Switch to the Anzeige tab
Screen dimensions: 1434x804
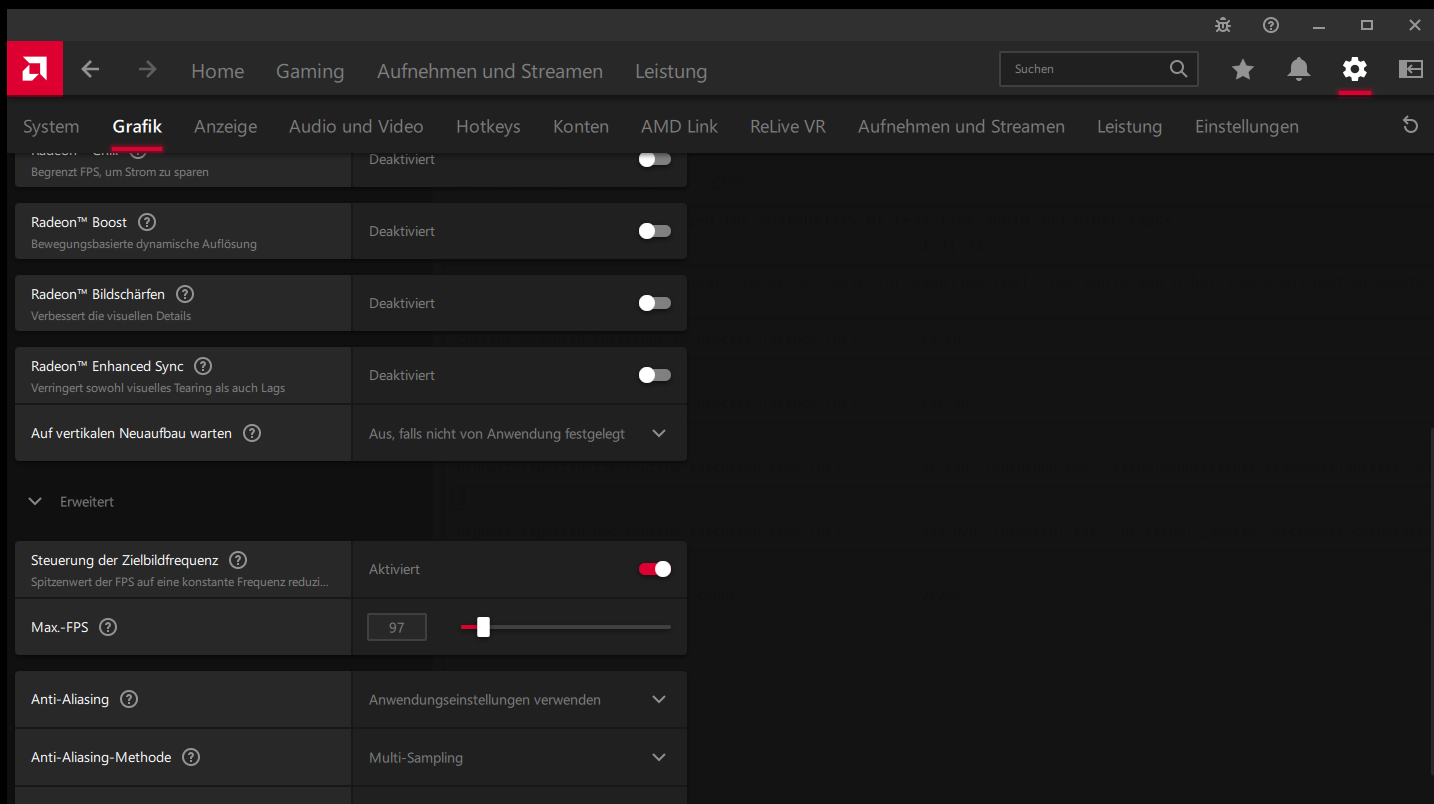(x=225, y=126)
